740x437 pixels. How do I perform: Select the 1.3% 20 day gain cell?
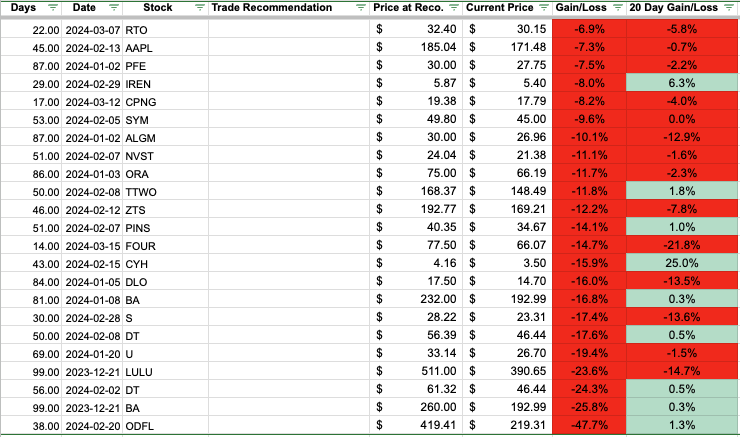click(682, 425)
